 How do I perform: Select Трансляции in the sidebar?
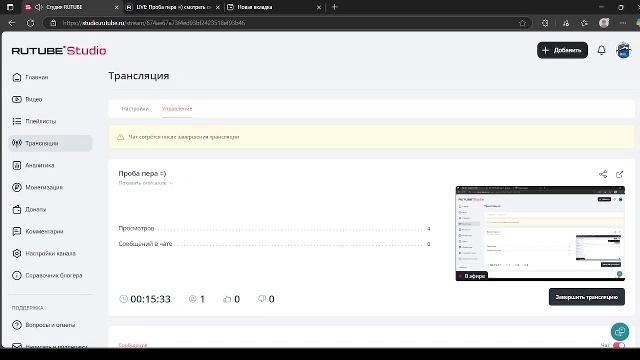pyautogui.click(x=50, y=143)
